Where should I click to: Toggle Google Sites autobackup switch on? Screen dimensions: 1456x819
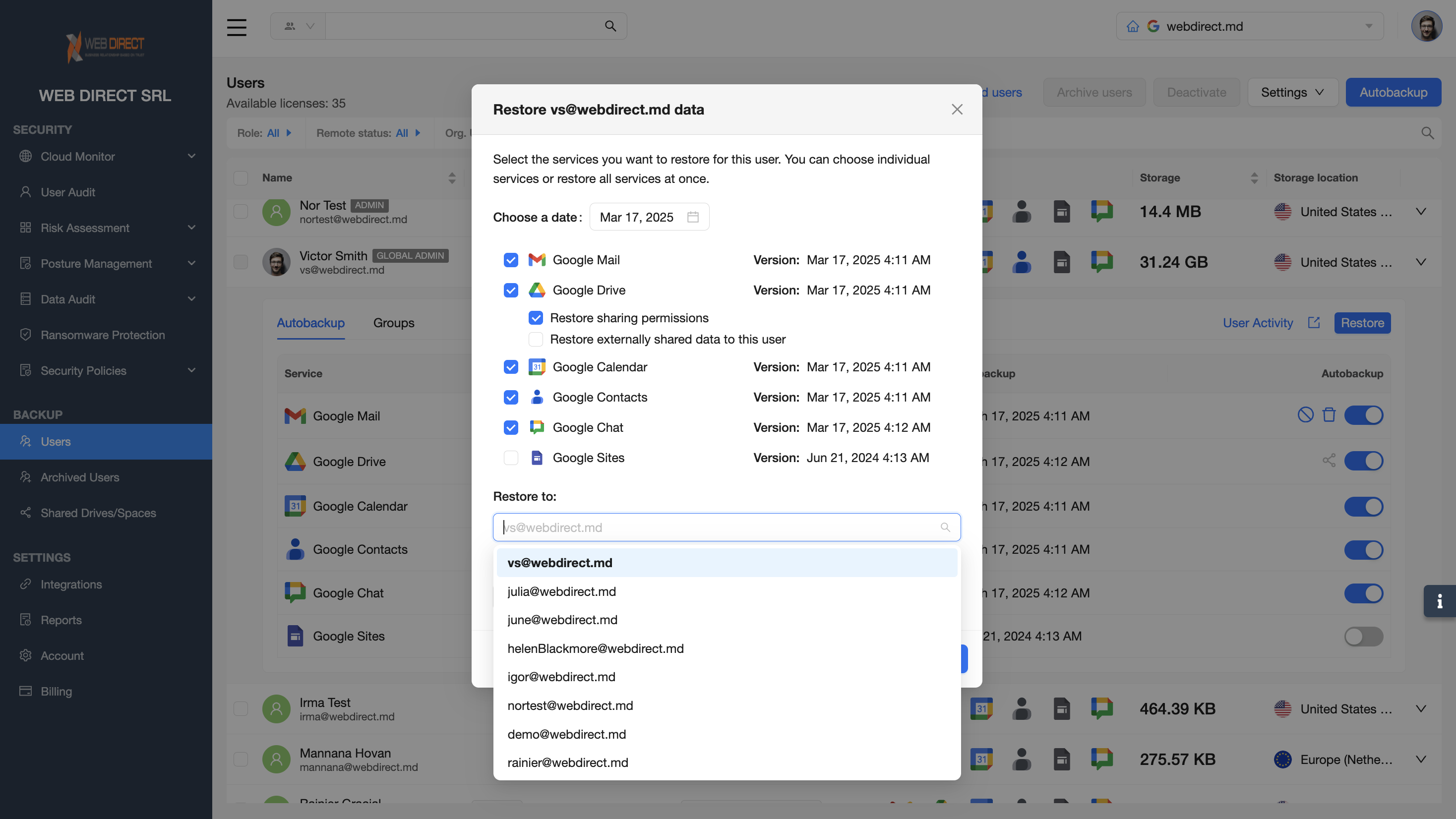(1363, 637)
